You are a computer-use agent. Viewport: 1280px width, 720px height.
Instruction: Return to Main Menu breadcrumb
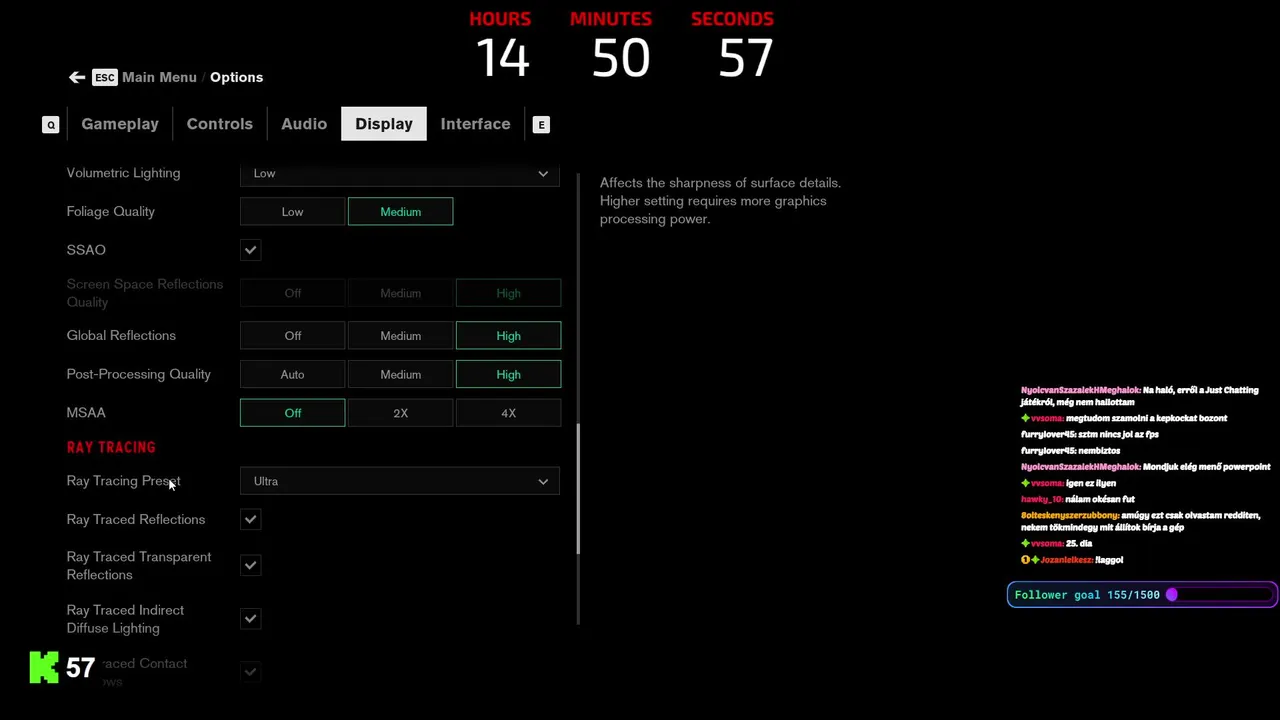click(x=159, y=77)
